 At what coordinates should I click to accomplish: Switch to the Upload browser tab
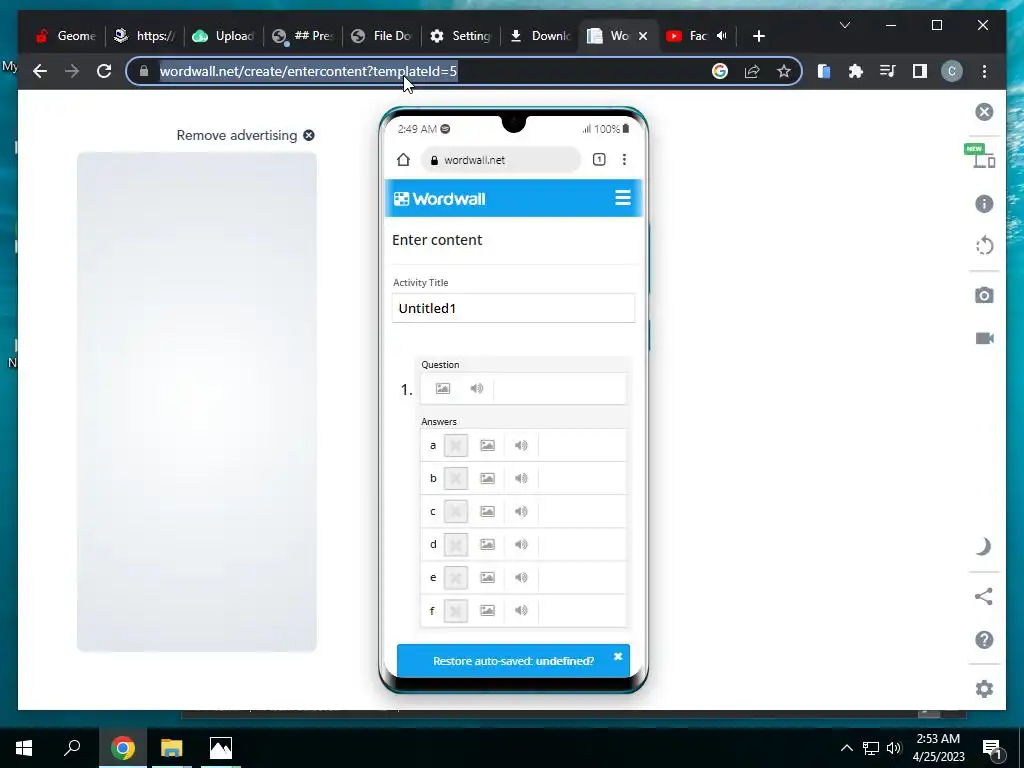tap(223, 36)
